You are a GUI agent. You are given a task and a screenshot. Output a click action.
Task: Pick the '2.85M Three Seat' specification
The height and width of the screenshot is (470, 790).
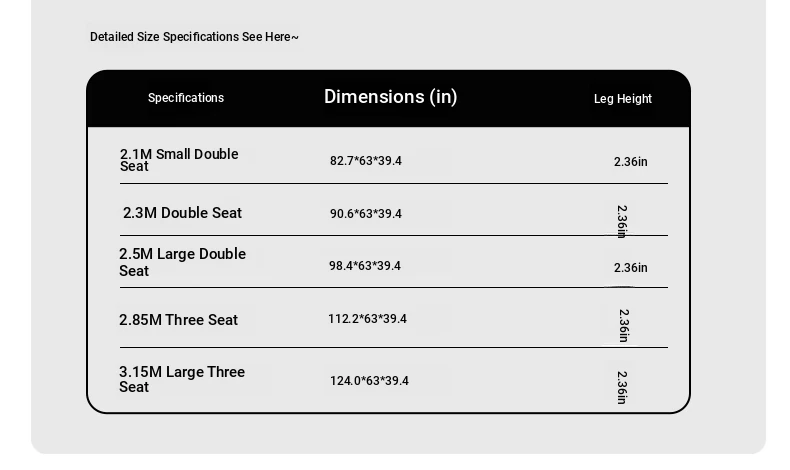[178, 320]
